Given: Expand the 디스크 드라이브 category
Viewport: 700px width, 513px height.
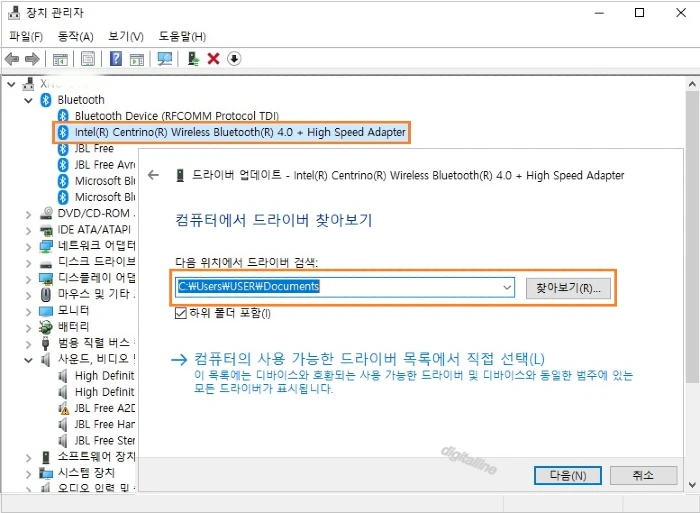Looking at the screenshot, I should (29, 263).
